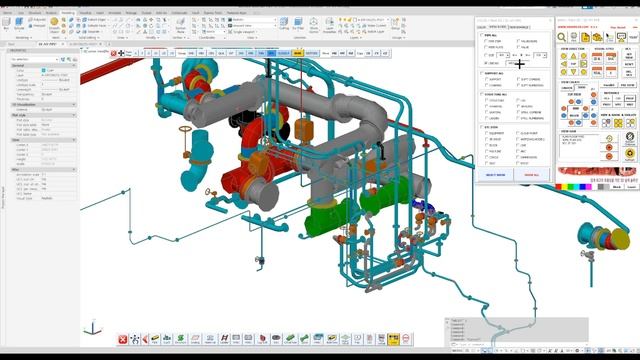Open the No selection dropdown in Properties palette
640x360 pixels.
(x=34, y=60)
